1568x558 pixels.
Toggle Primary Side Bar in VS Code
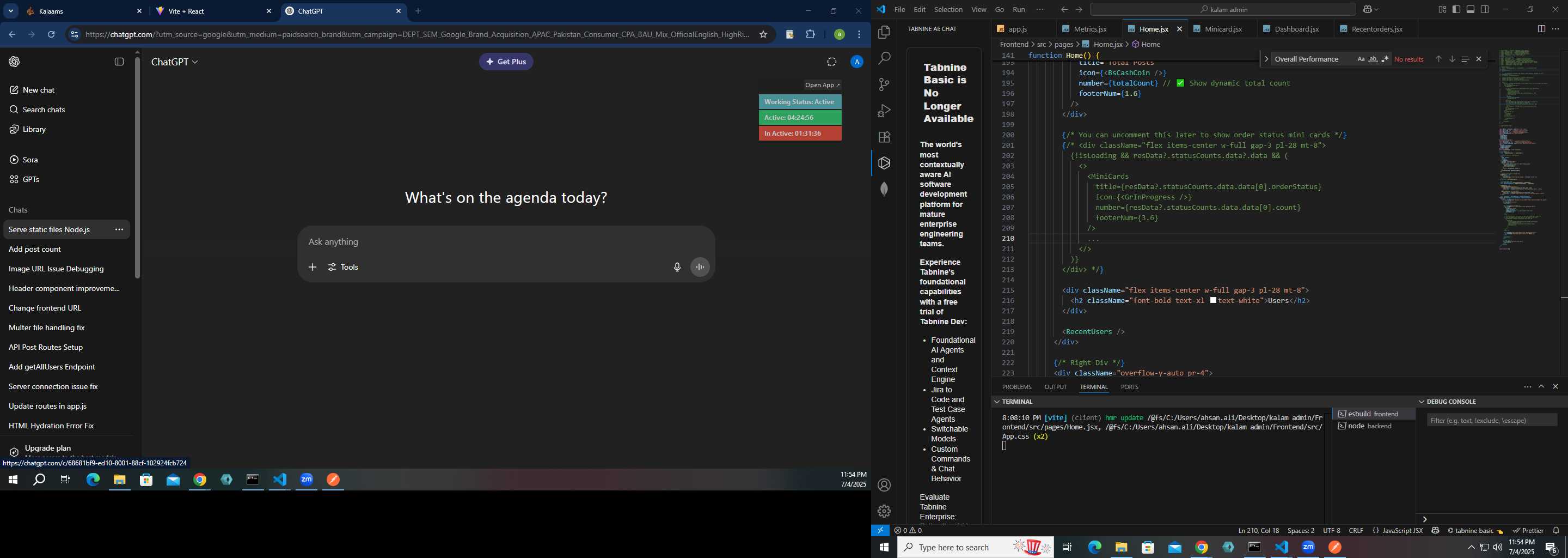pyautogui.click(x=1456, y=9)
